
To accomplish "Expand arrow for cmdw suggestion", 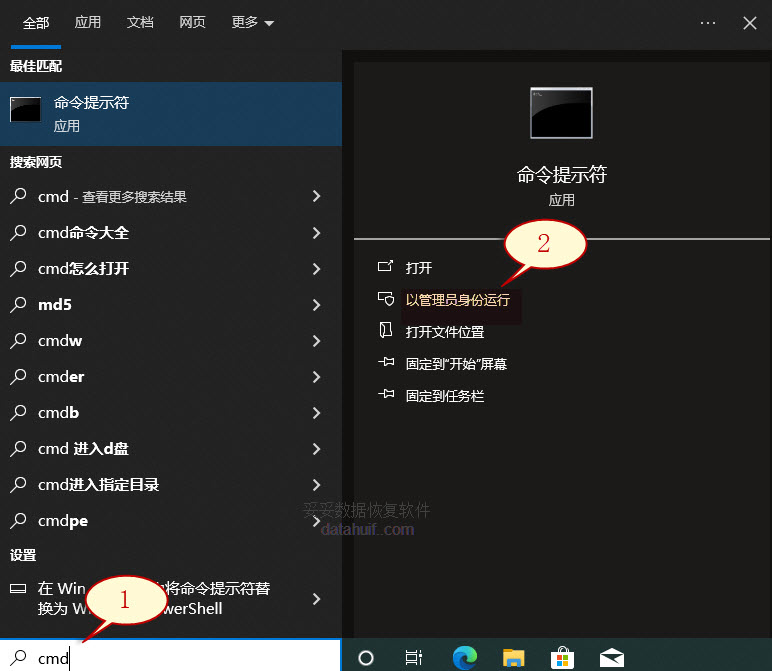I will click(317, 340).
